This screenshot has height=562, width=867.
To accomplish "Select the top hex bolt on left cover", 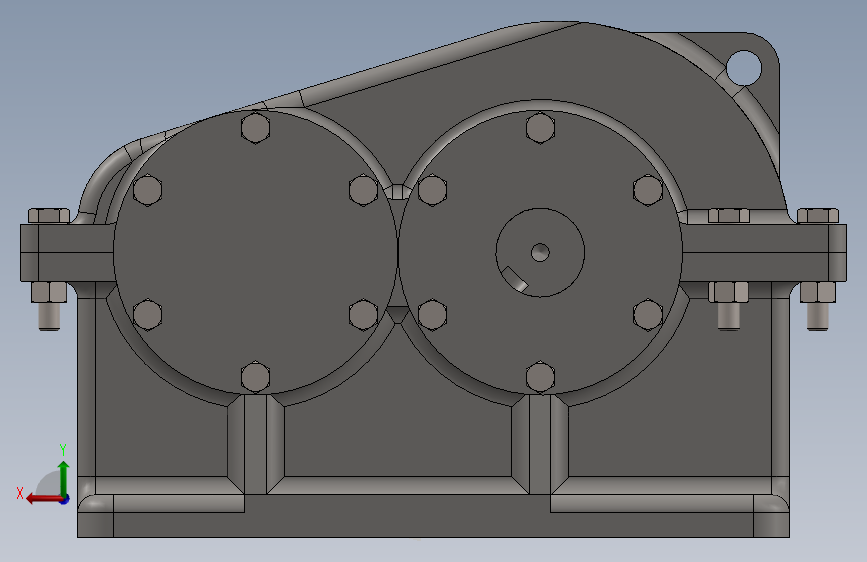I will point(255,127).
